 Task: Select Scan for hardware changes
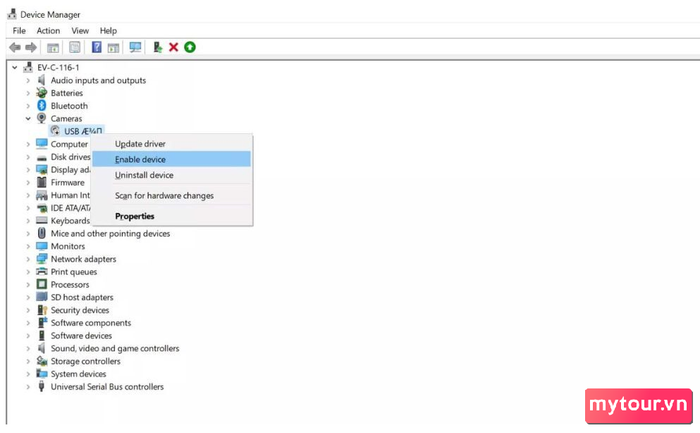(171, 196)
